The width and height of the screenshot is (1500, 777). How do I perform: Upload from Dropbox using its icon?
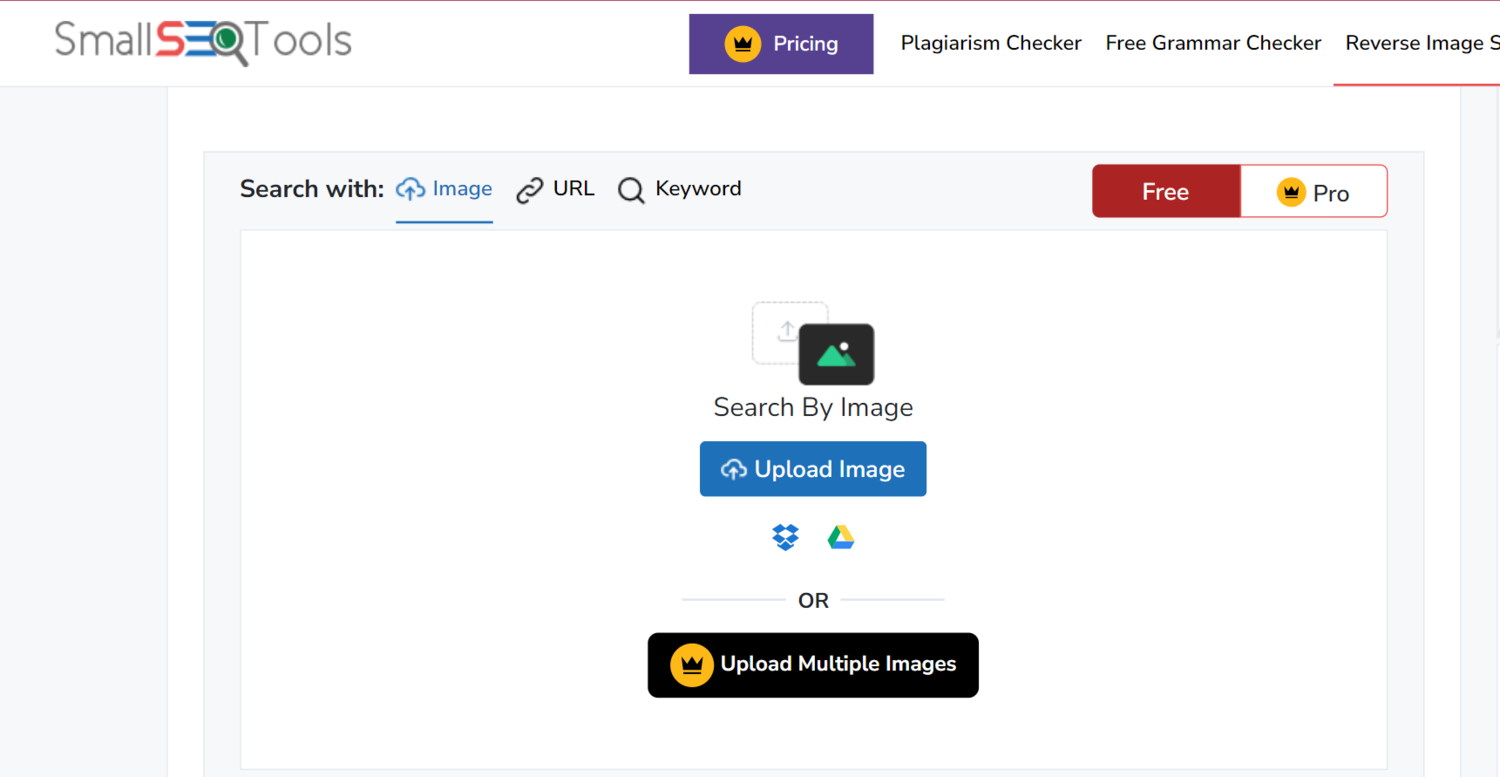[x=786, y=537]
